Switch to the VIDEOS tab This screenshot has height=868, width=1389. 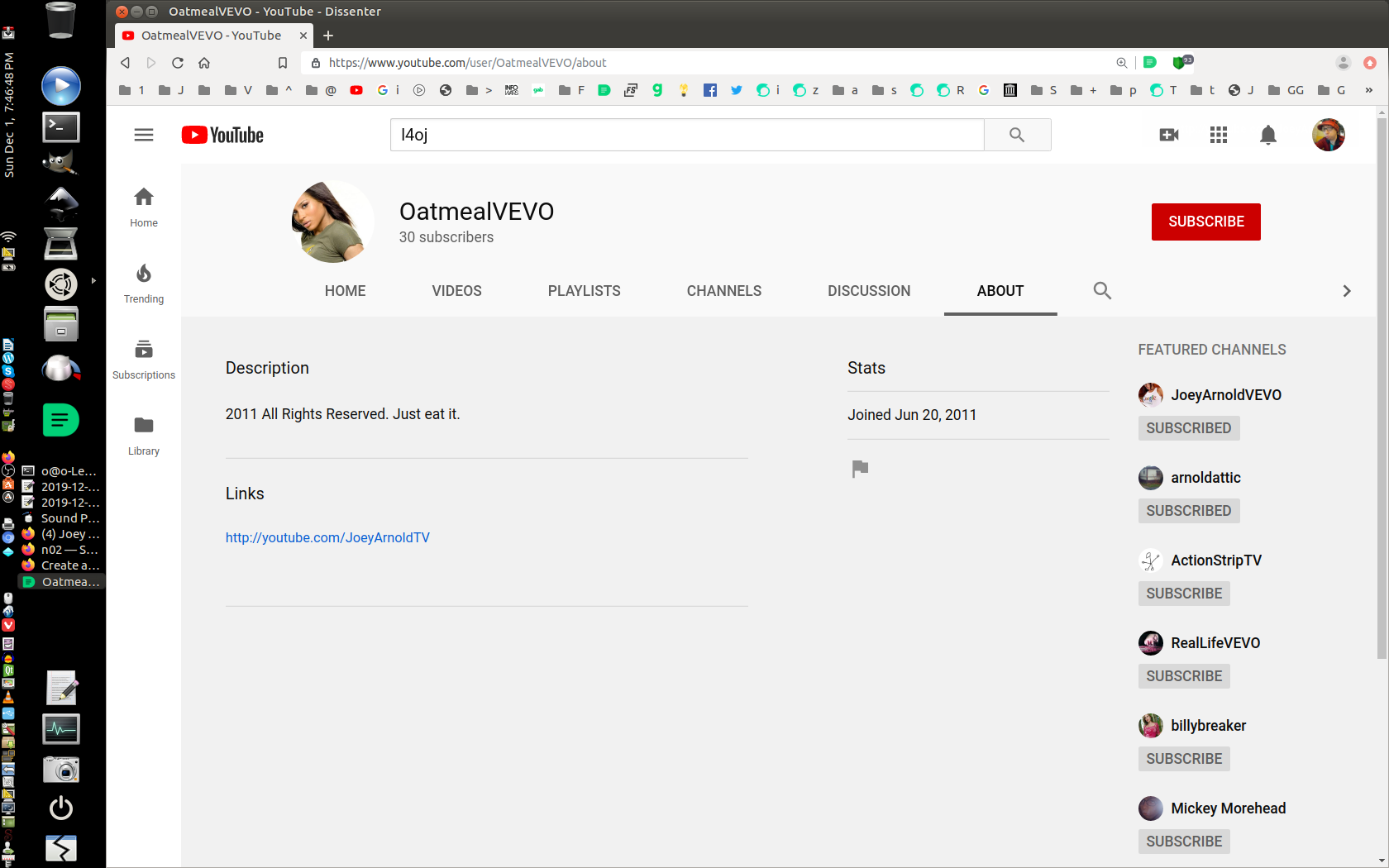tap(456, 291)
